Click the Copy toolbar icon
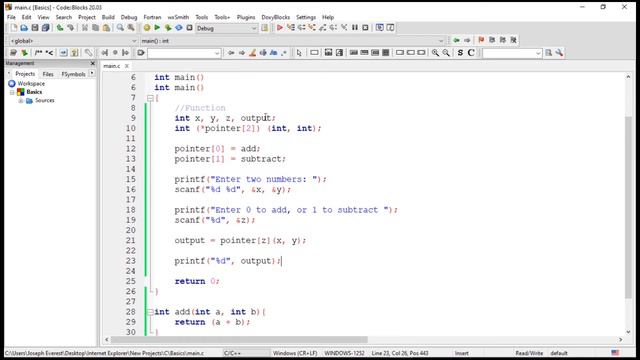Viewport: 640px width, 360px height. click(x=96, y=28)
